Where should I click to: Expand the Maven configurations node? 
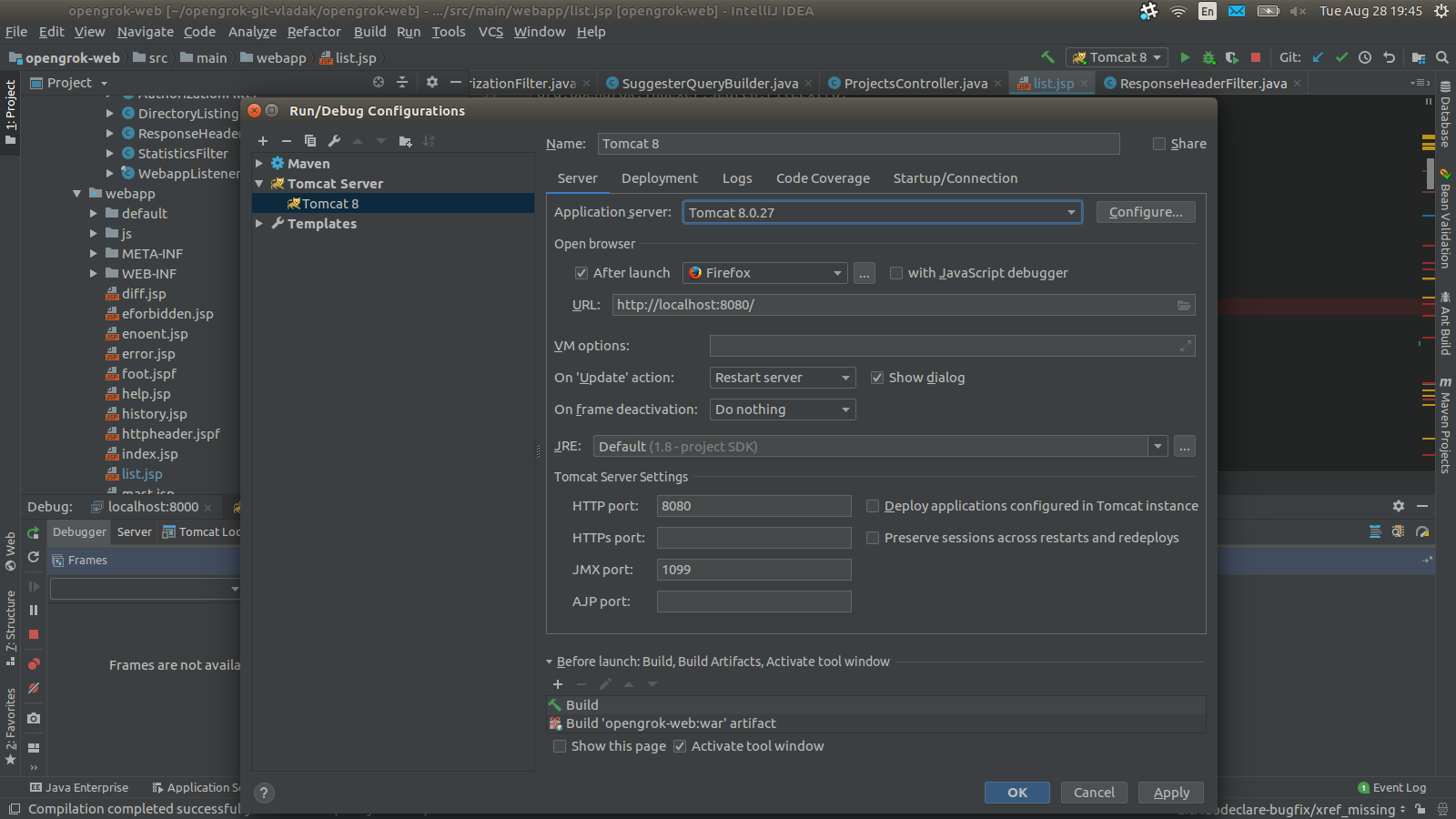pos(259,164)
